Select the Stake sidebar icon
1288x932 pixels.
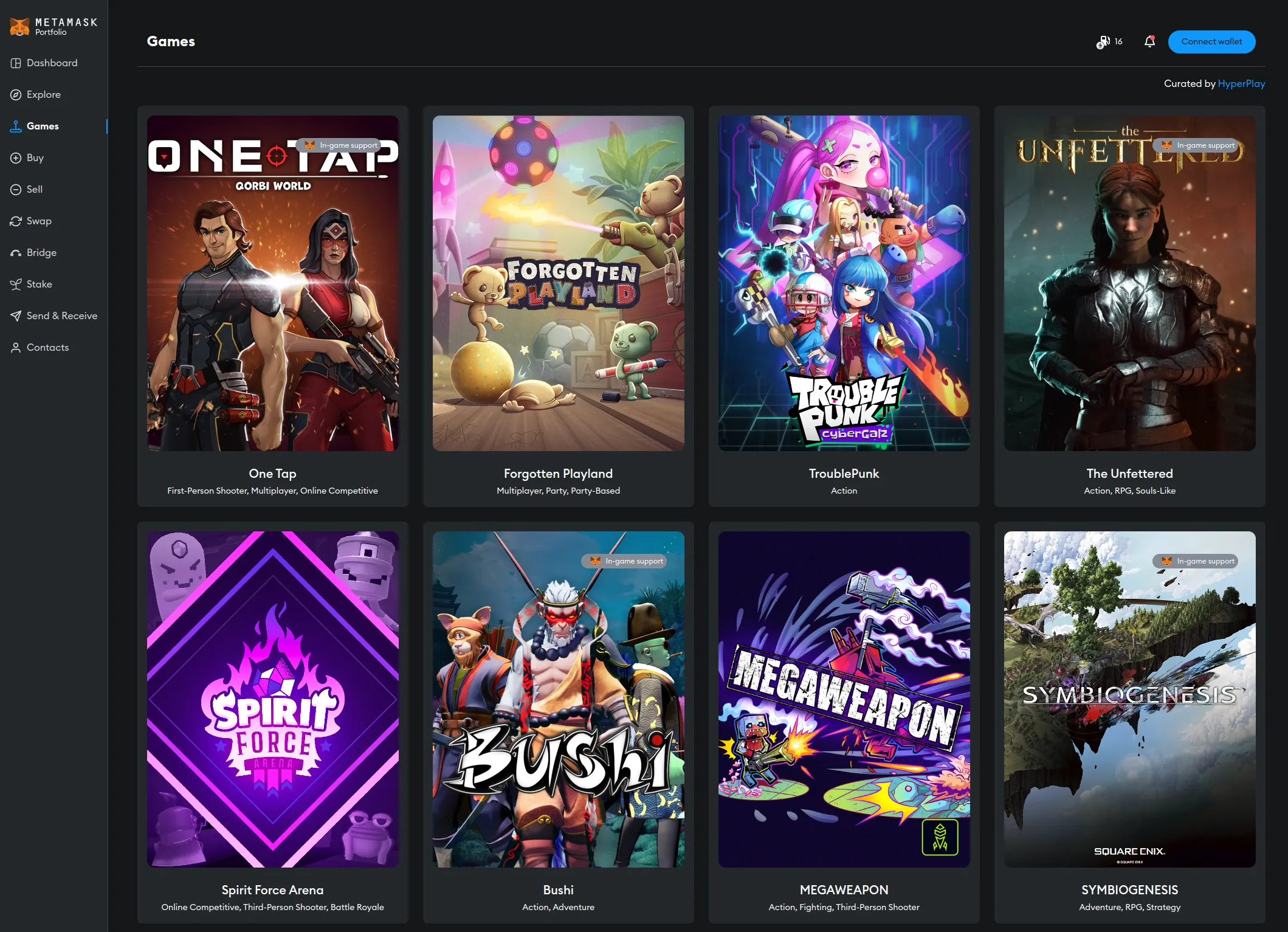pyautogui.click(x=16, y=284)
